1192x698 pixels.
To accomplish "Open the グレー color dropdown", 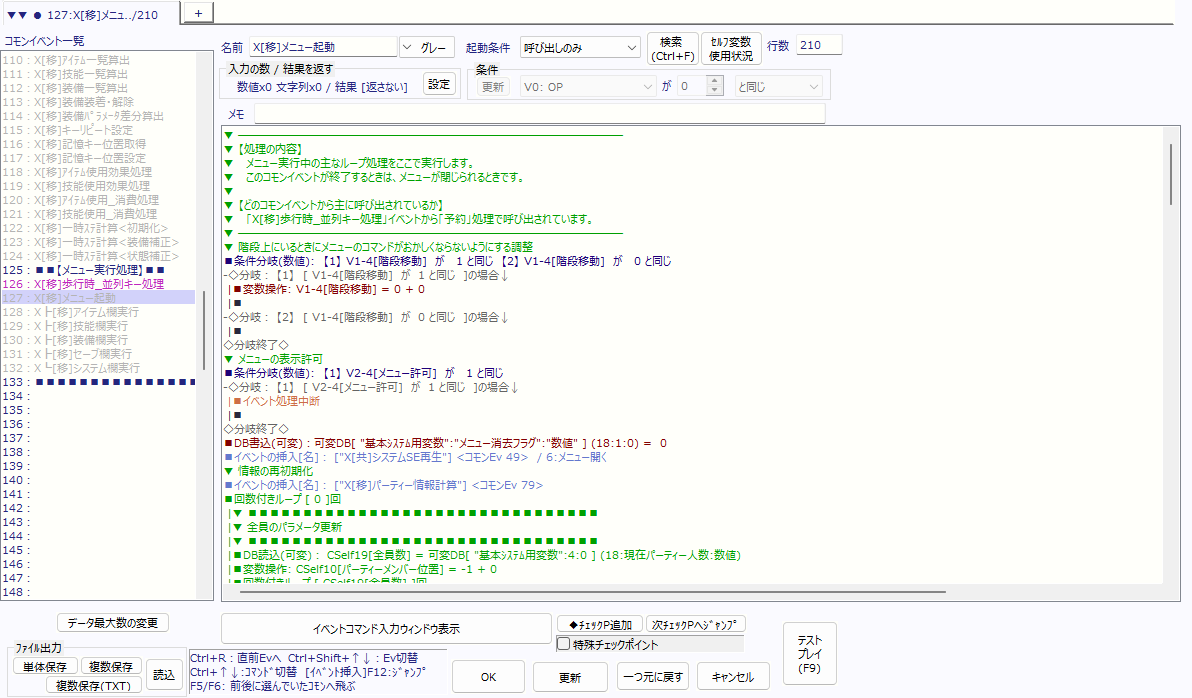I will click(426, 47).
